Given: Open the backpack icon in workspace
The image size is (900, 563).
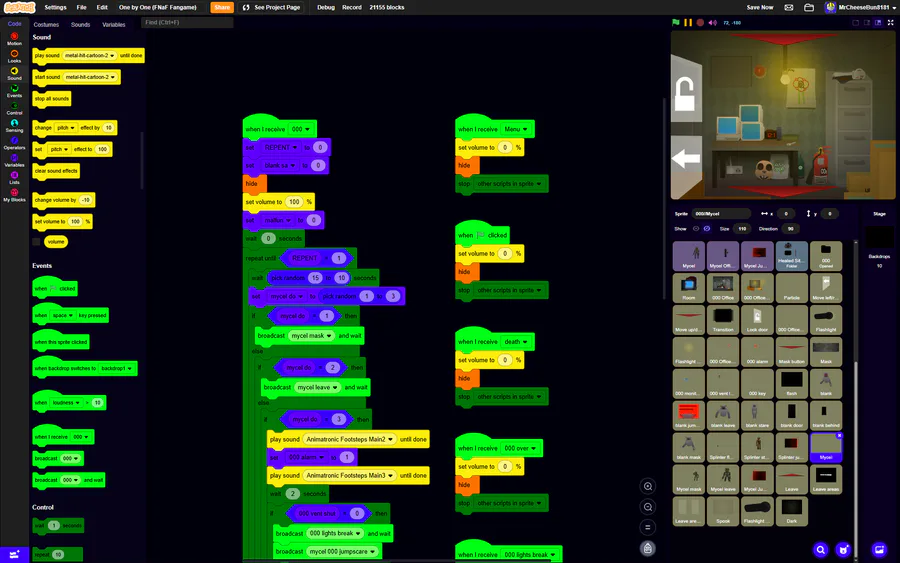Looking at the screenshot, I should click(x=647, y=548).
